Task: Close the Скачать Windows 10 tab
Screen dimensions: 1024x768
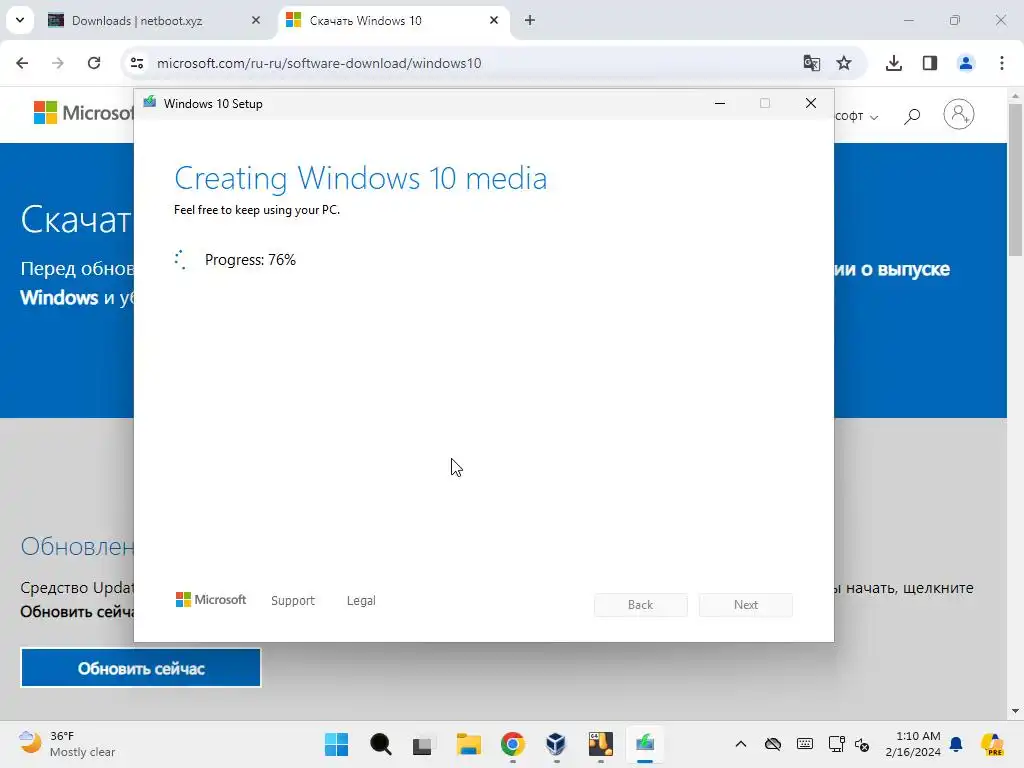Action: point(494,20)
